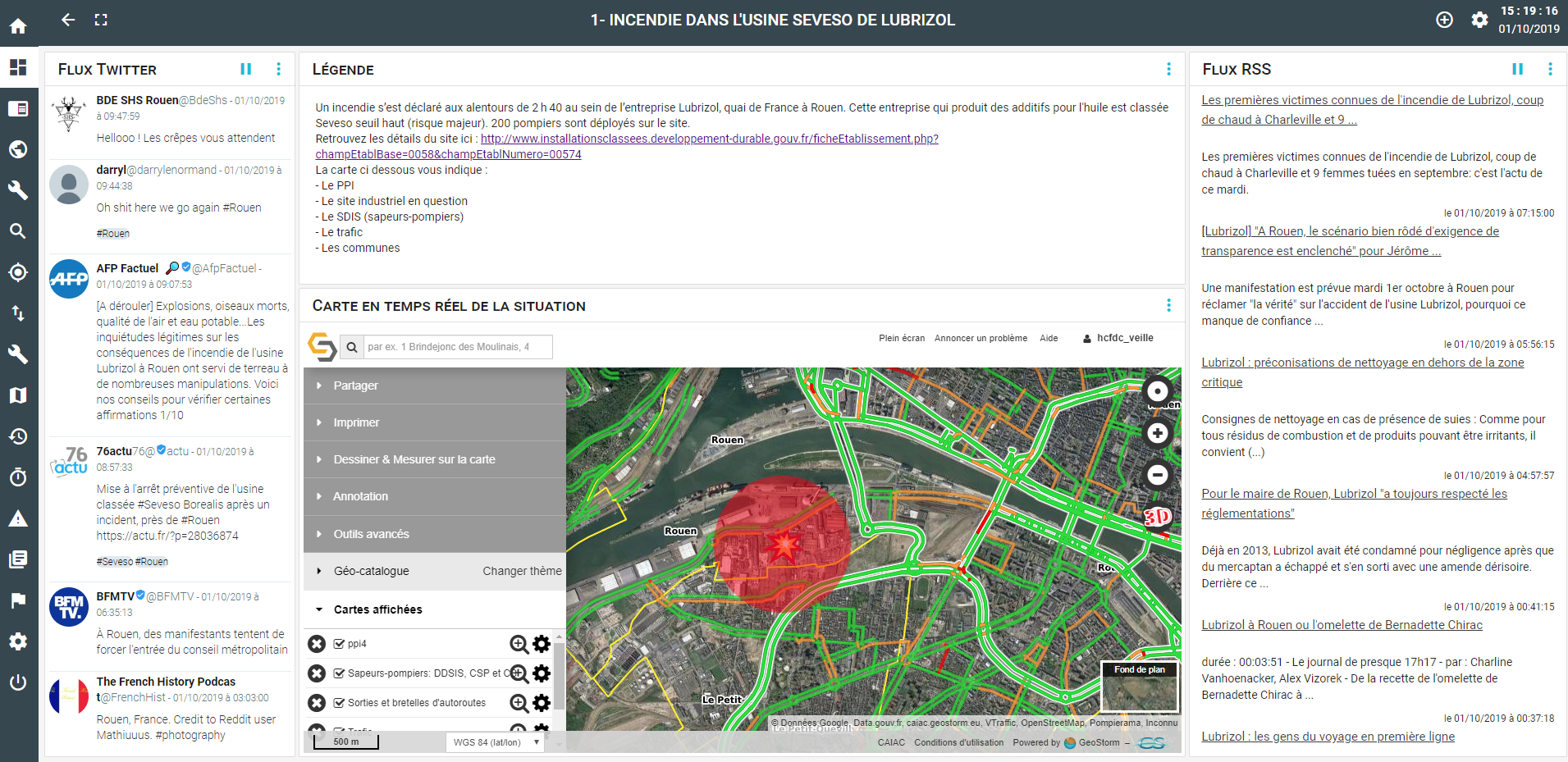
Task: Switch the map to 3D view
Action: 1158,517
